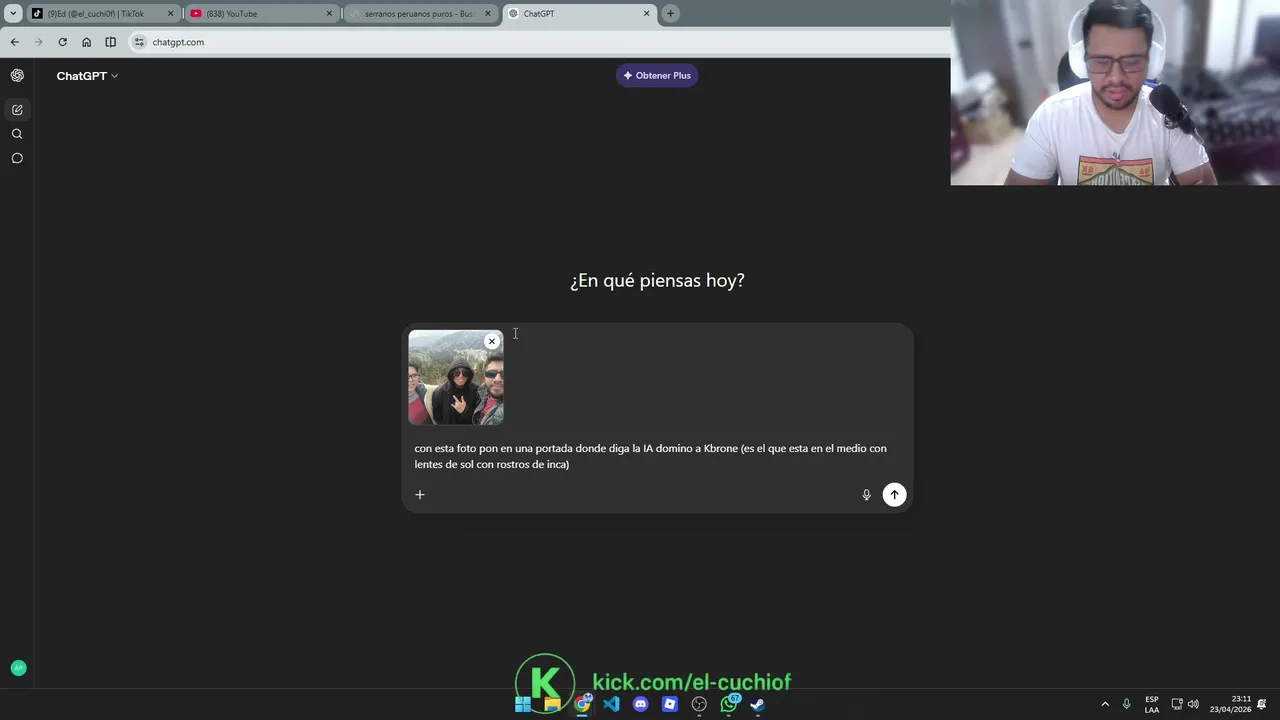Open search chats magnifier in sidebar
Viewport: 1280px width, 720px height.
click(x=17, y=134)
